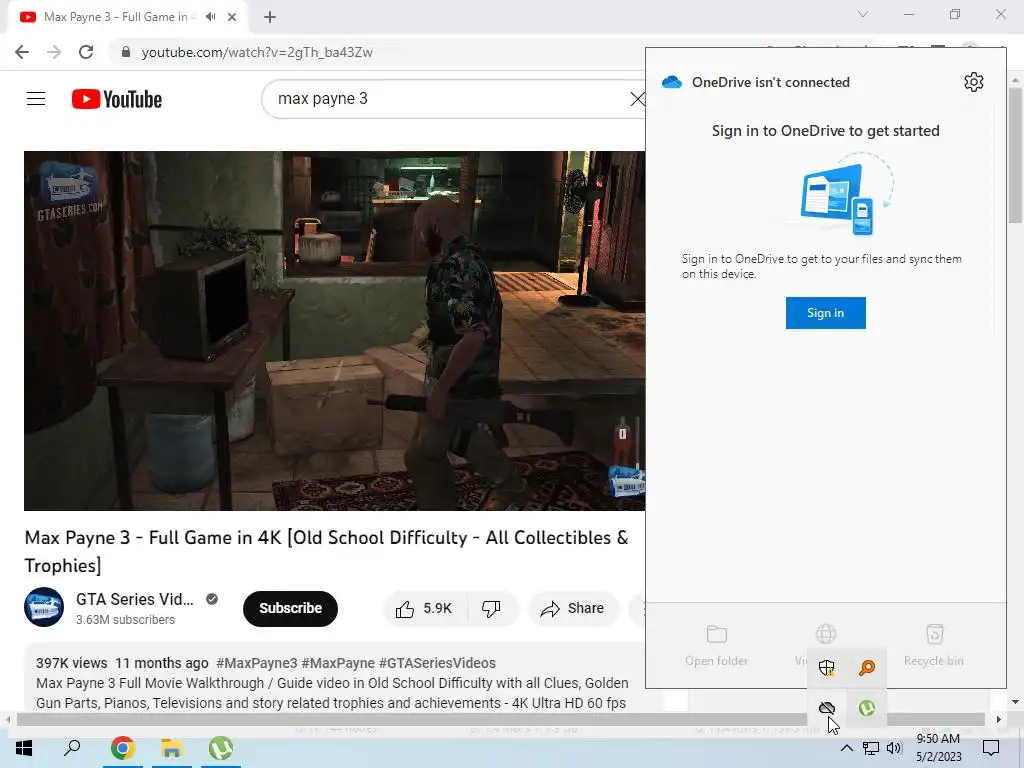This screenshot has width=1024, height=768.
Task: Click the #GTASeriesVideos hashtag
Action: click(437, 663)
